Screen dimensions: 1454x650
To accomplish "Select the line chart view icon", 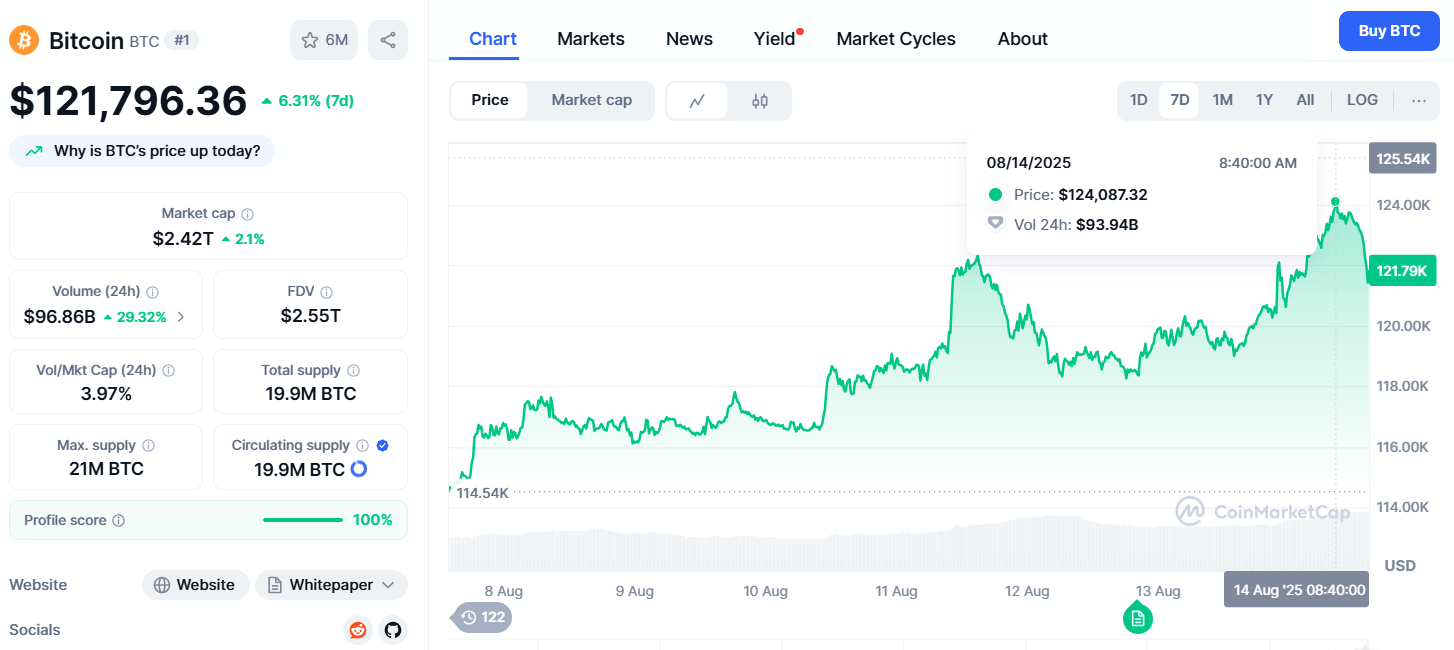I will 698,100.
